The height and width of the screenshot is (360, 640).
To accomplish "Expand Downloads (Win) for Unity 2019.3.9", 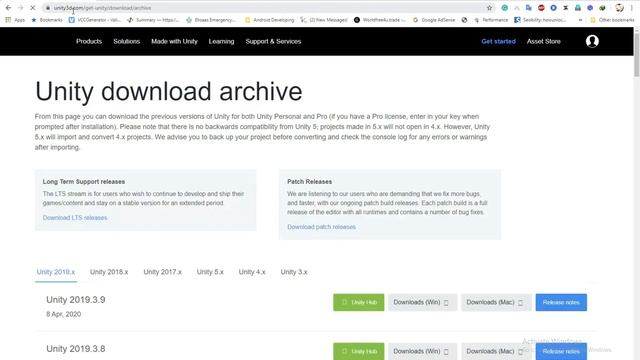I will pyautogui.click(x=422, y=302).
